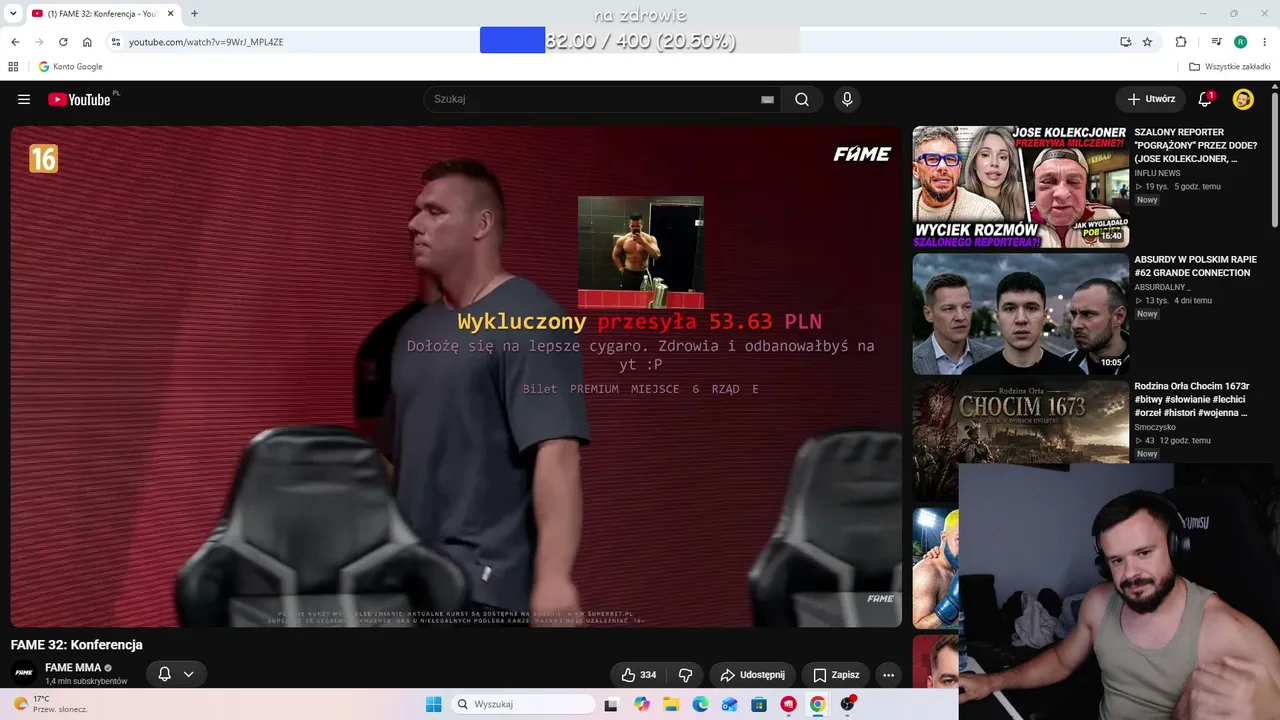Open the Chrome three-dot menu
1280x720 pixels.
pyautogui.click(x=1265, y=42)
